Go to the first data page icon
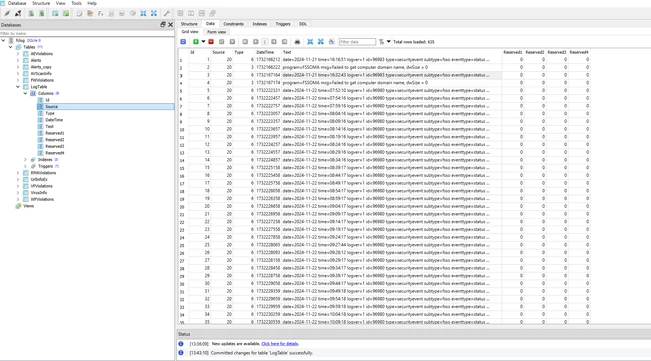The image size is (651, 361). [245, 41]
